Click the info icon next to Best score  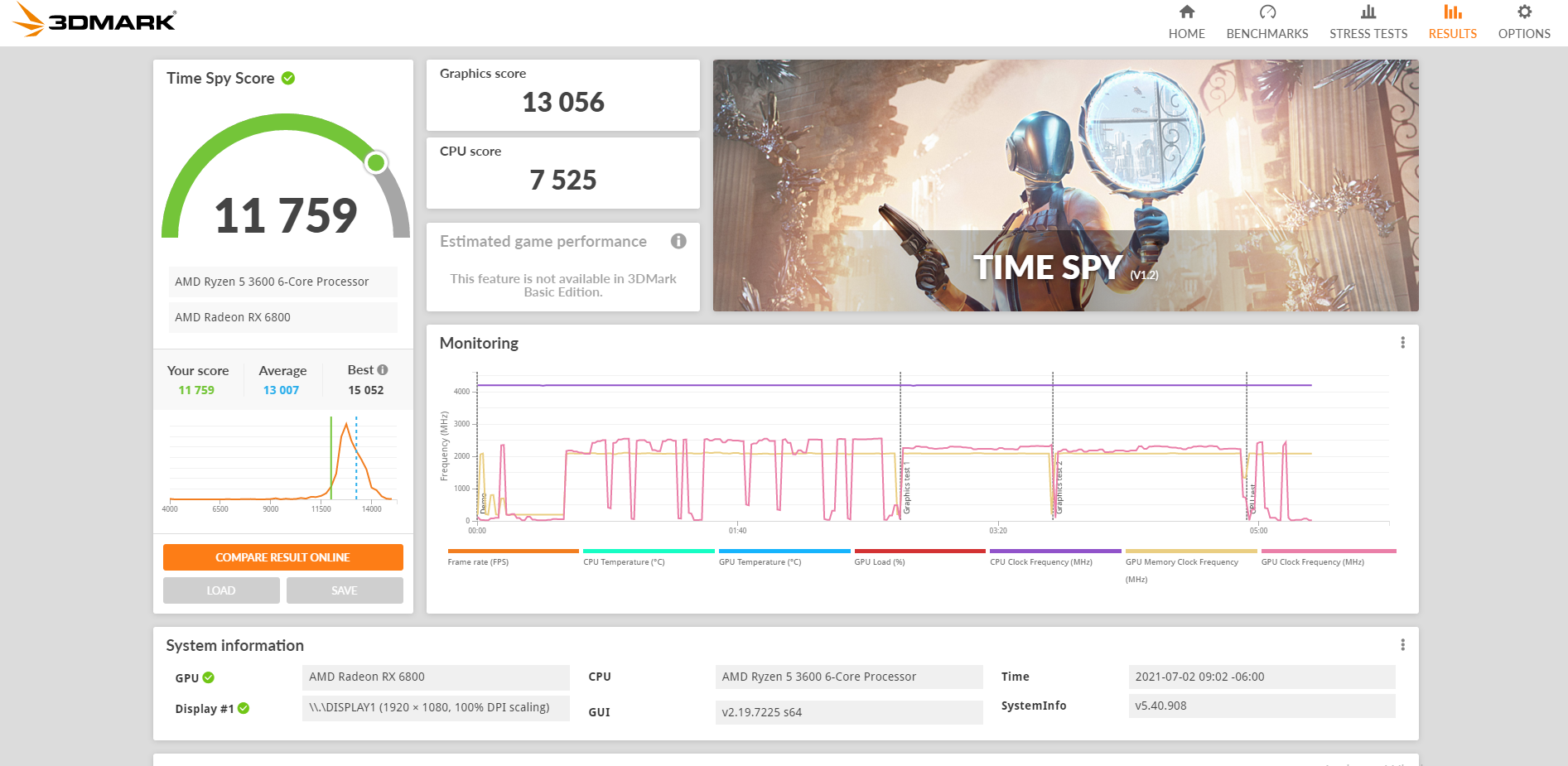[x=383, y=370]
